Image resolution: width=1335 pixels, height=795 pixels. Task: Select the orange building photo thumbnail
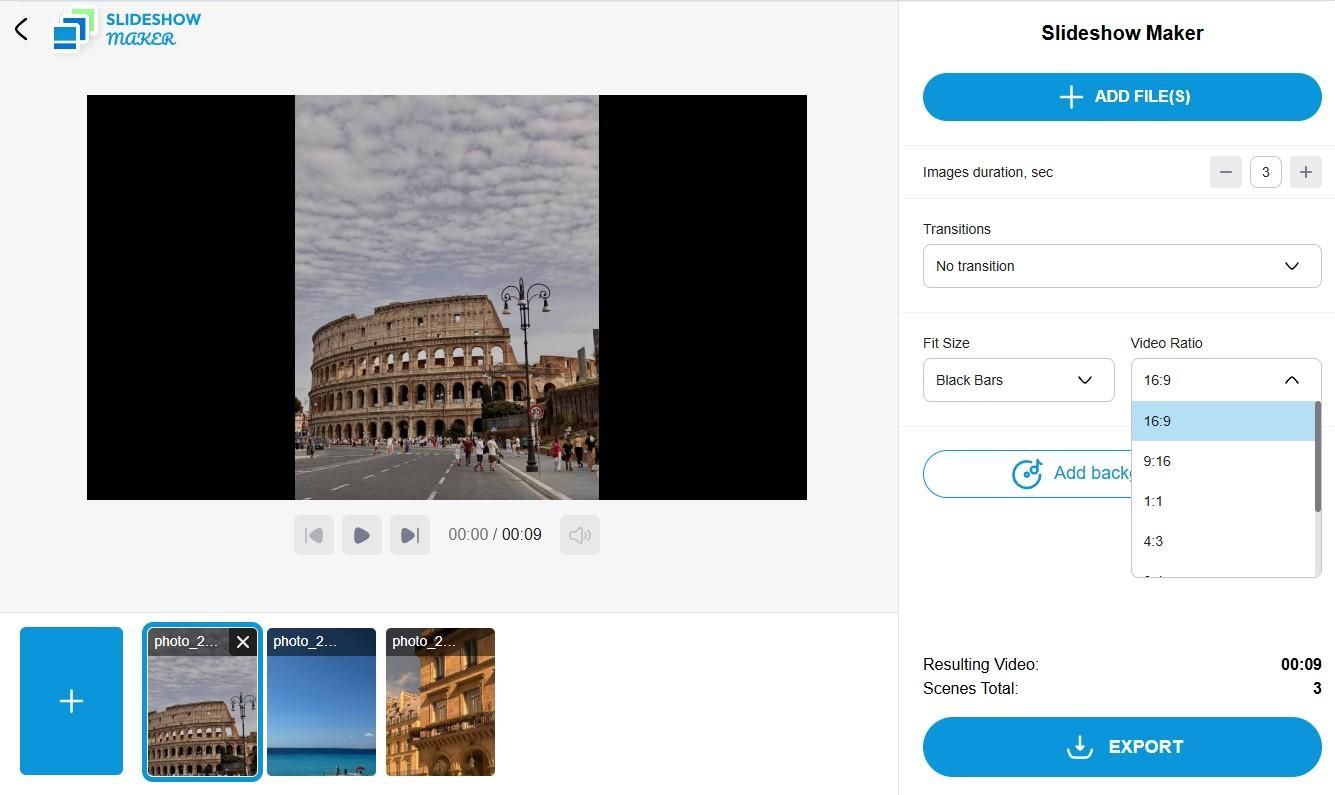point(440,702)
